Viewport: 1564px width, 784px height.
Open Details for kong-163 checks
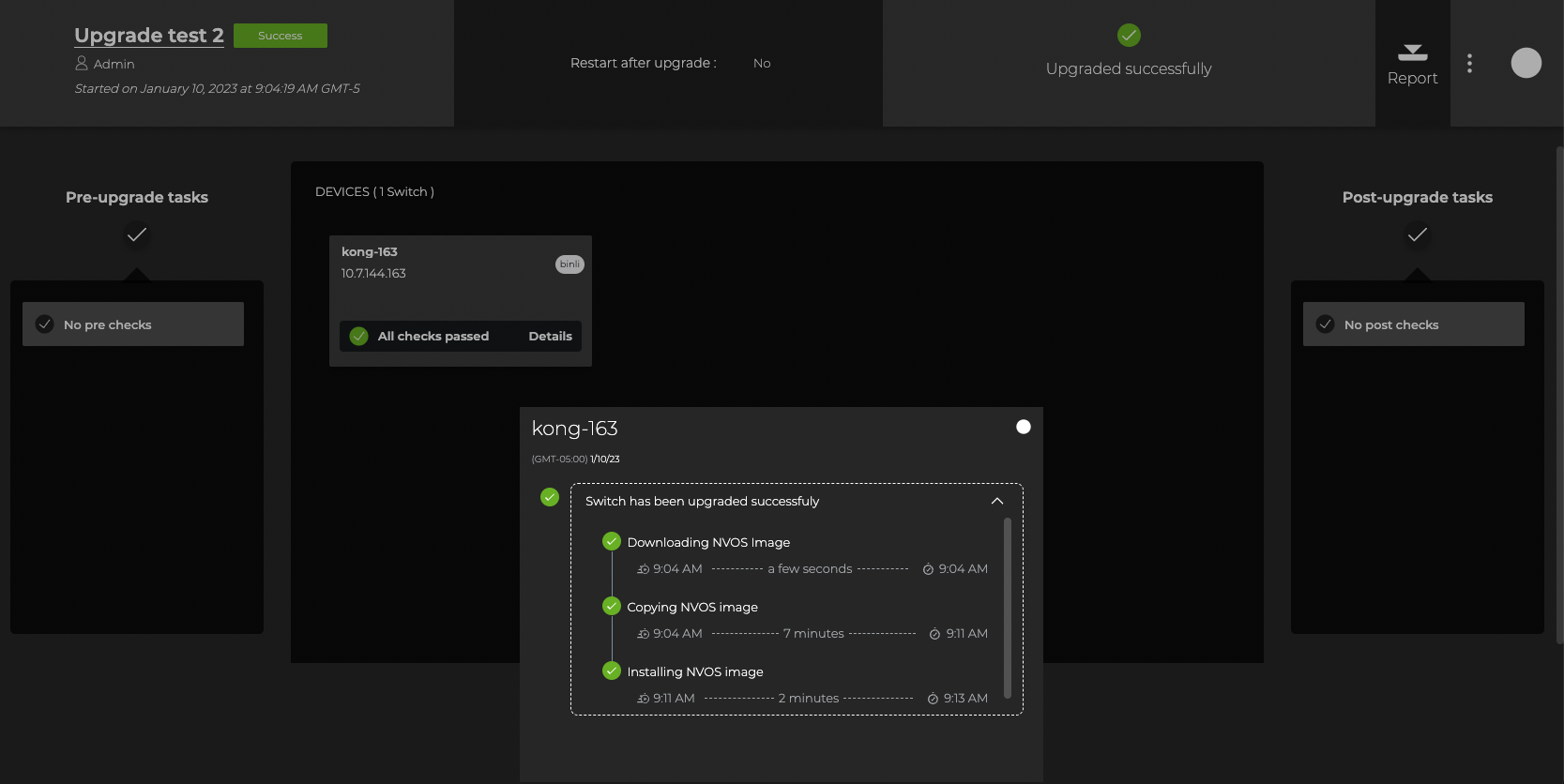(550, 336)
